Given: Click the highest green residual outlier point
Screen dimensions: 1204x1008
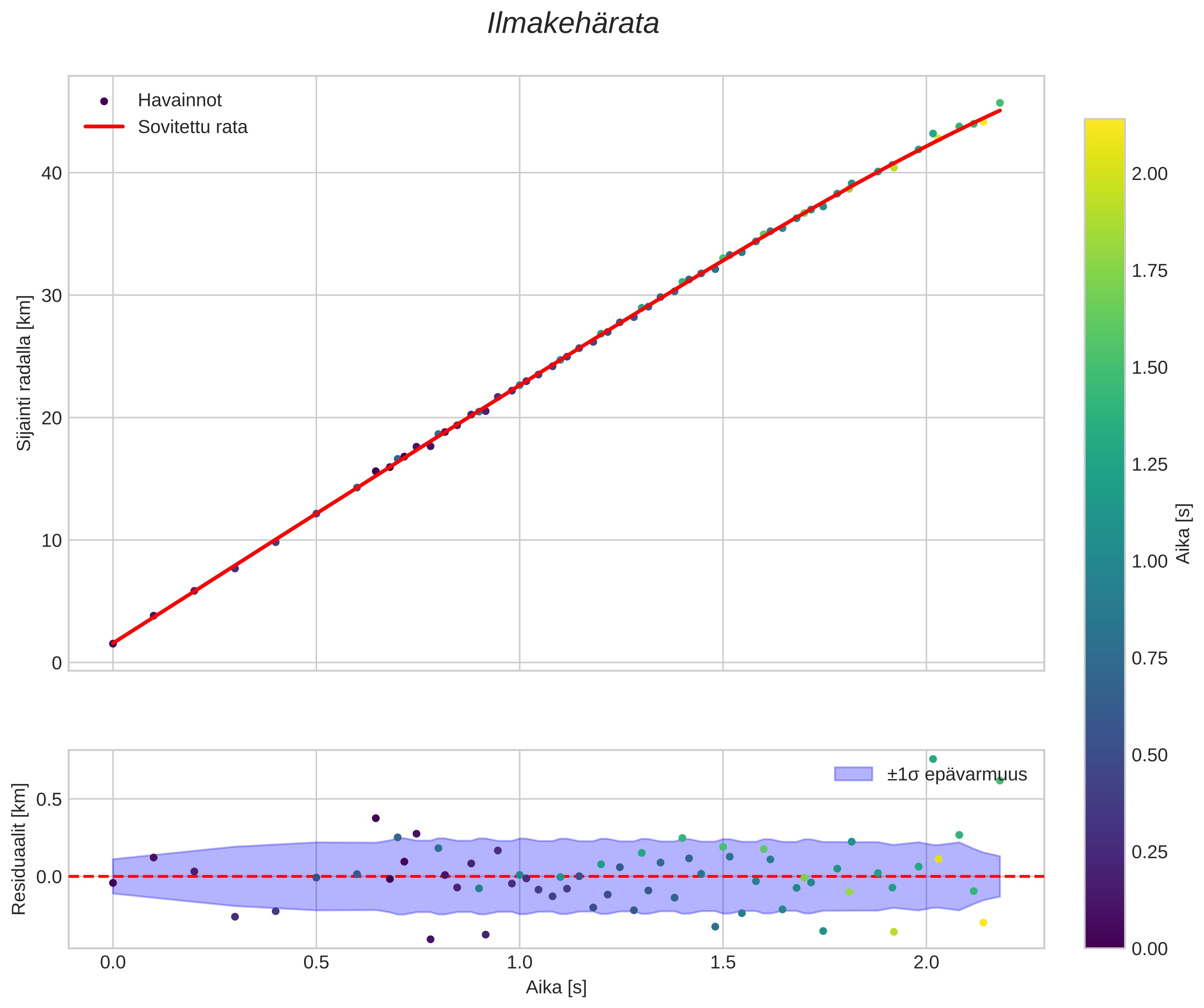Looking at the screenshot, I should 933,759.
